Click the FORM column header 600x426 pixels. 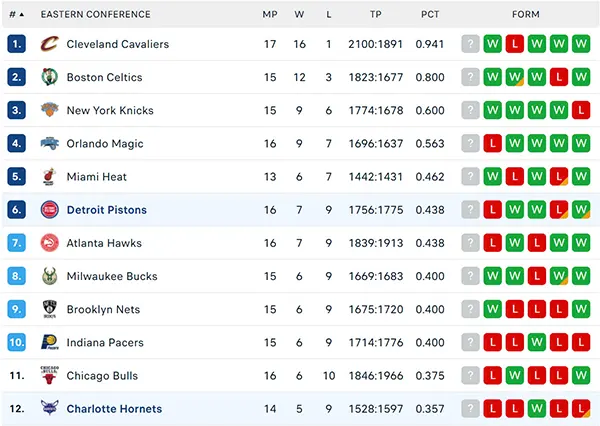(526, 15)
